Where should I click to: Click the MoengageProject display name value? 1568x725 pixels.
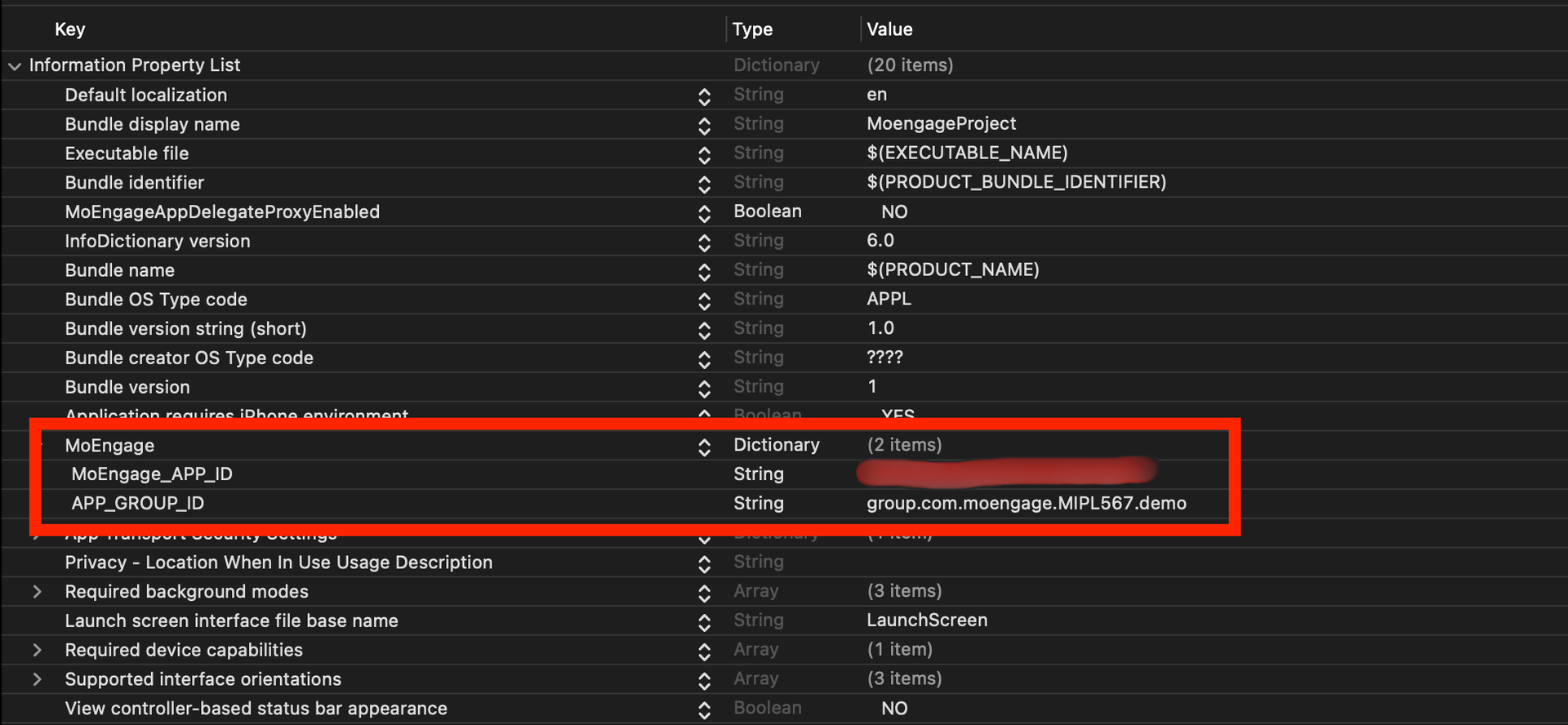click(941, 124)
